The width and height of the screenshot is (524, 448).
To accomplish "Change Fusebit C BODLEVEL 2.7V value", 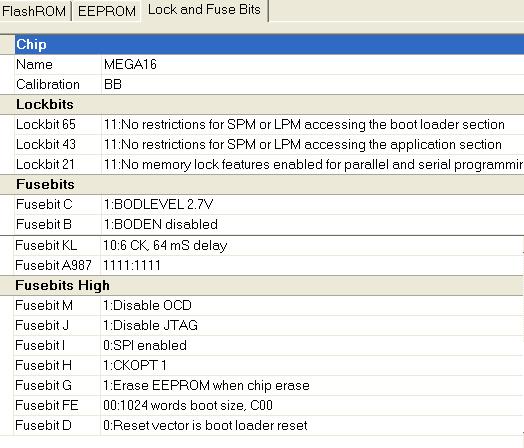I will point(312,204).
